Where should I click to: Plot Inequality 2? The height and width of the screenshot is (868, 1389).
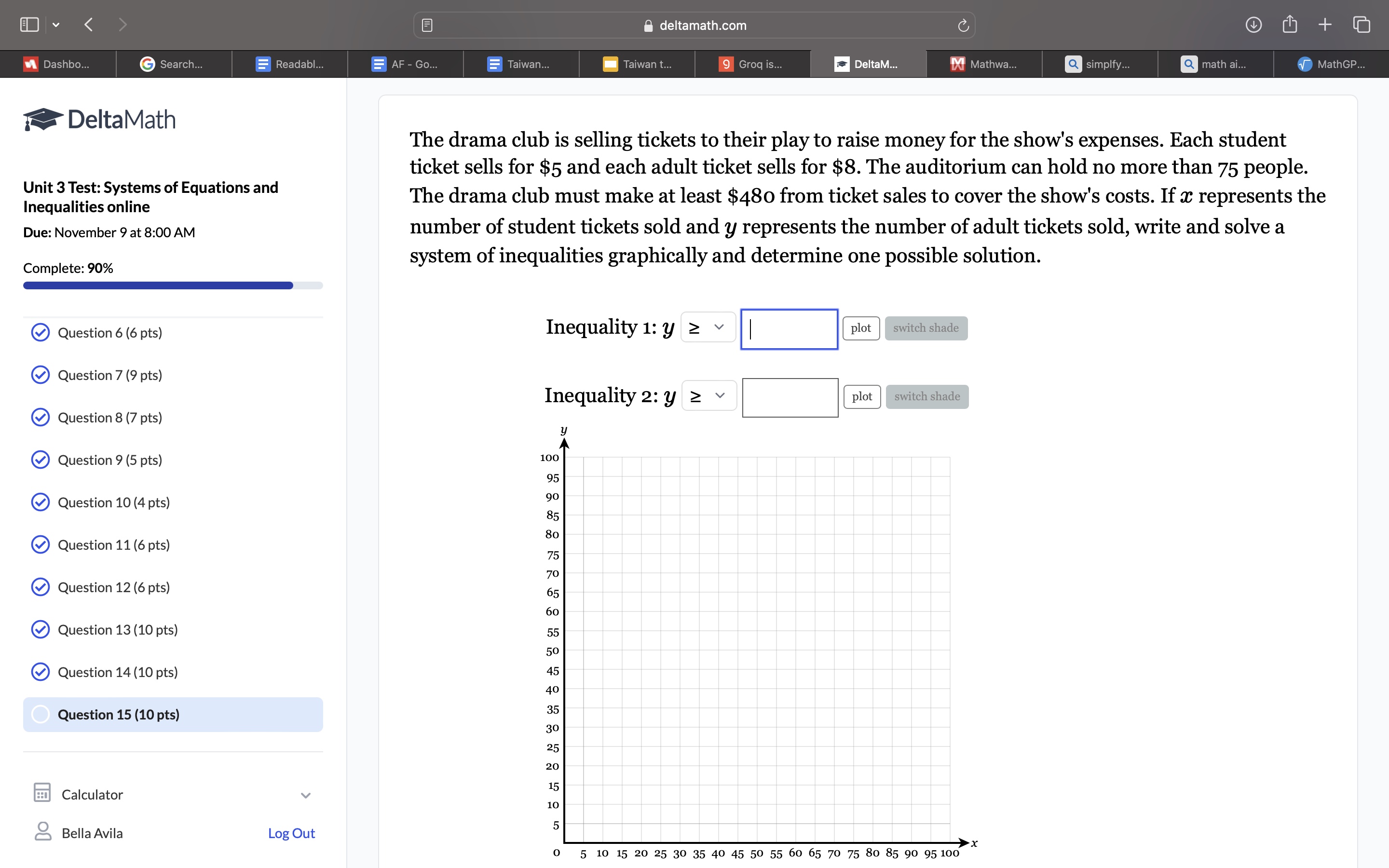click(x=862, y=397)
